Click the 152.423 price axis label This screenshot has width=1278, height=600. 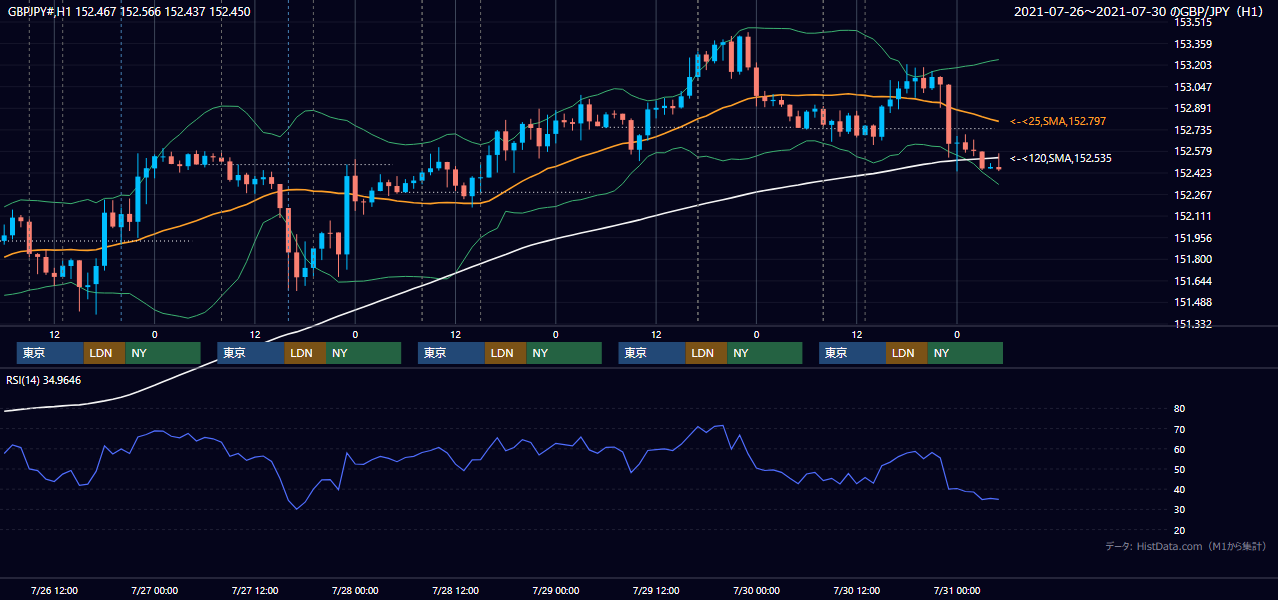(x=1193, y=173)
